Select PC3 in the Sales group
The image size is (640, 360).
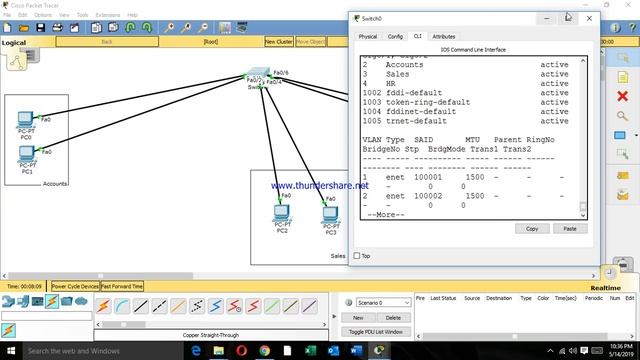(x=330, y=215)
